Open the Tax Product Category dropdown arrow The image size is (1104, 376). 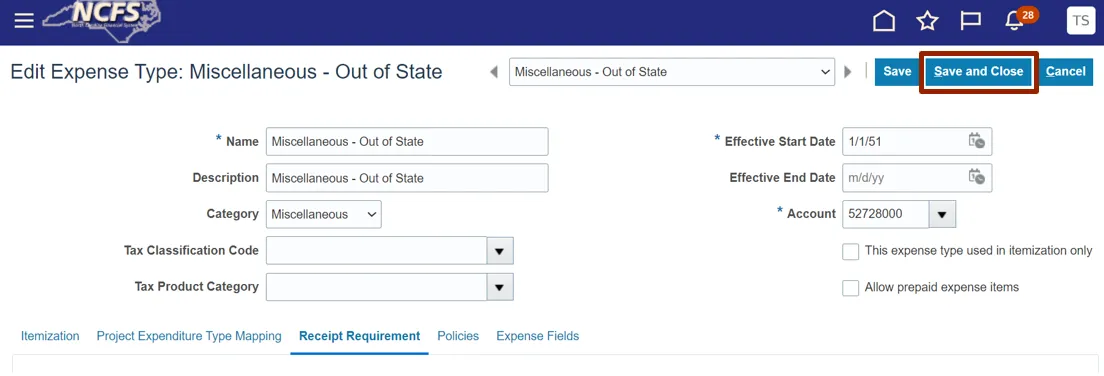(500, 287)
